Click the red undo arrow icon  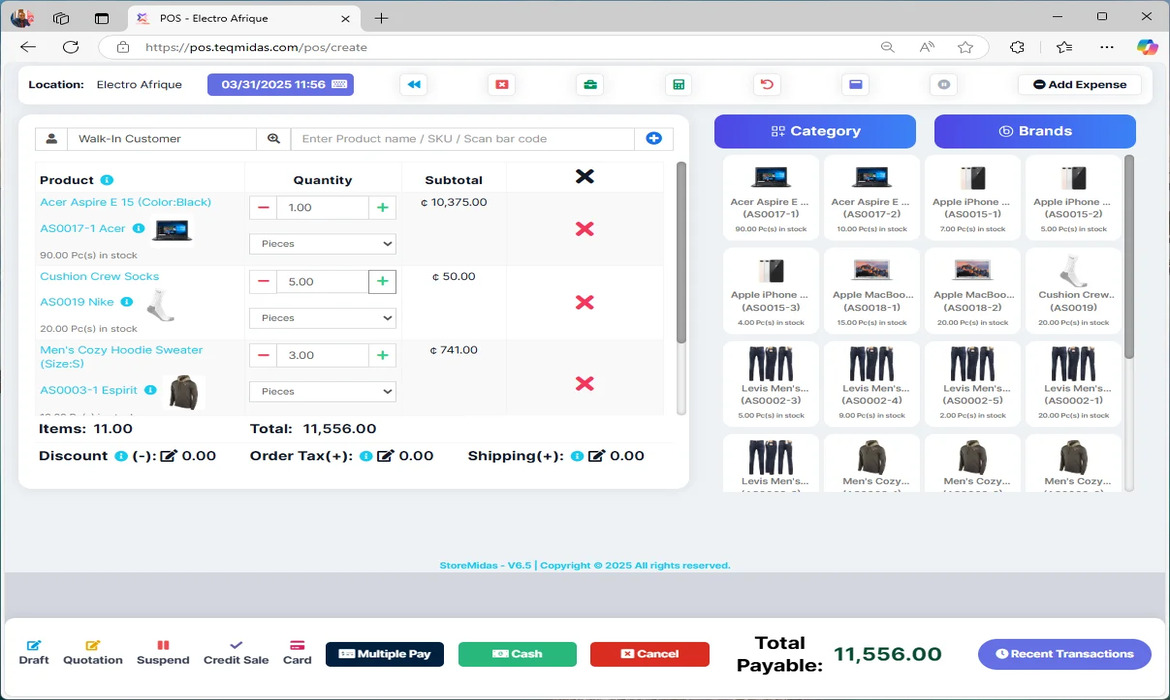coord(767,85)
